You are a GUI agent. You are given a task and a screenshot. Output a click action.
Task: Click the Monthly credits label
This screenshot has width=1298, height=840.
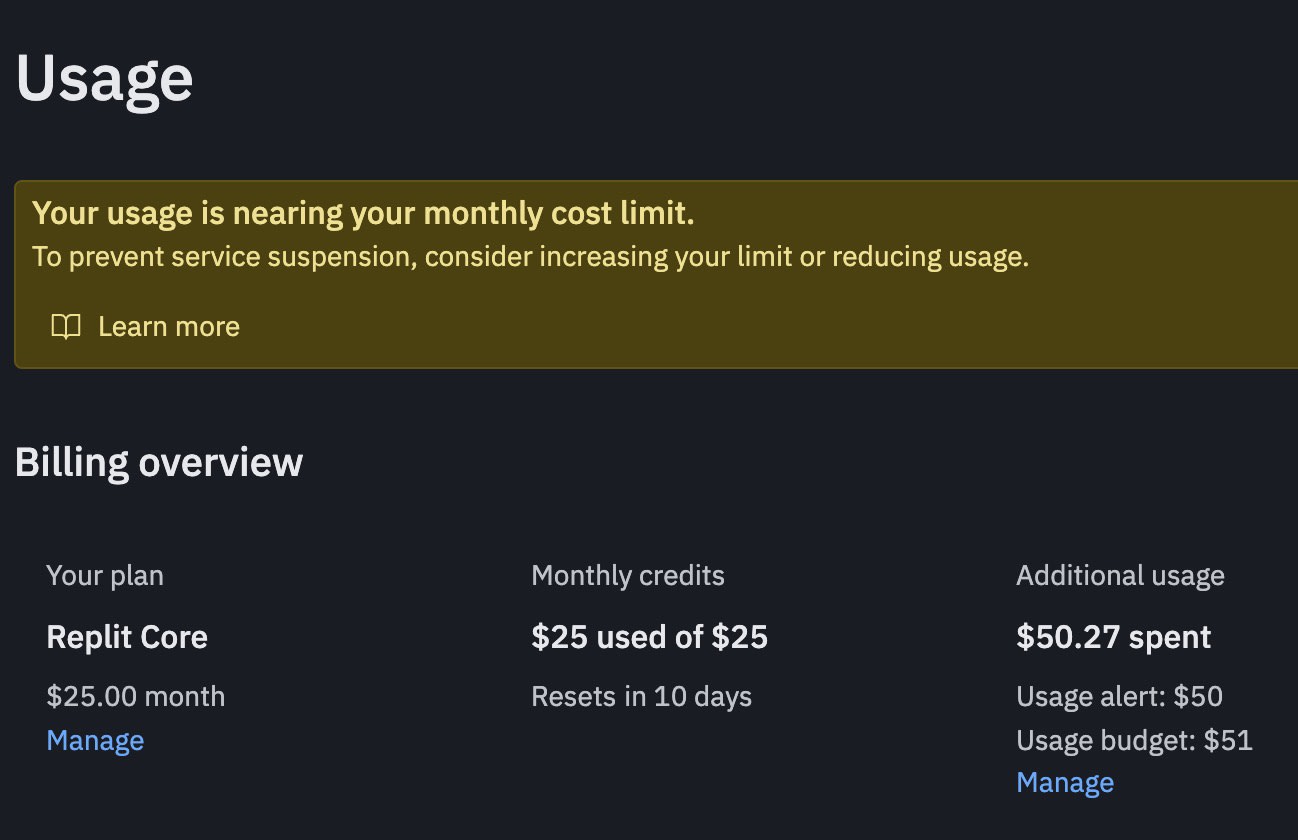click(628, 576)
